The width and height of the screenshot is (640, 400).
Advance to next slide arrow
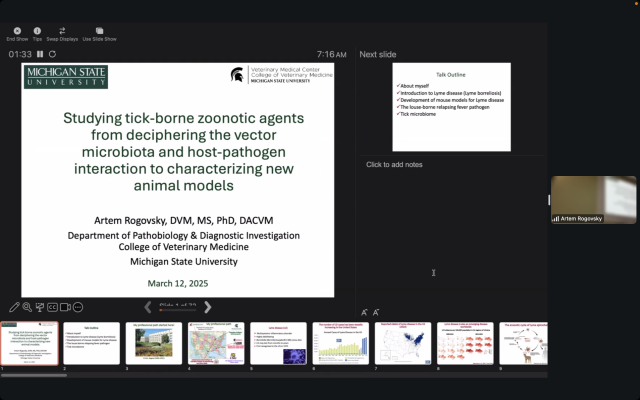click(207, 307)
